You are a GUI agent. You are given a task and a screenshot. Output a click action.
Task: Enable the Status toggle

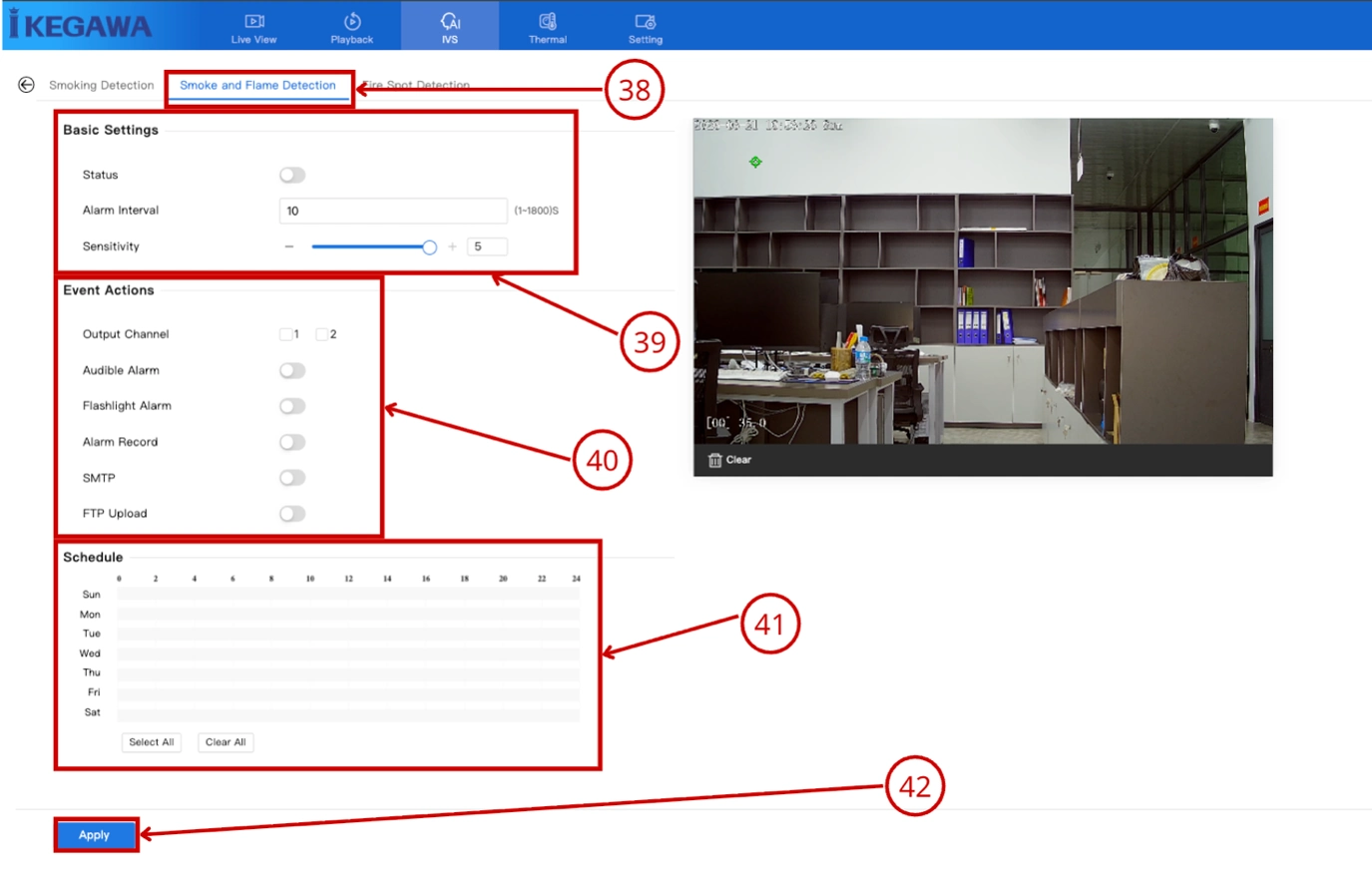[x=292, y=175]
